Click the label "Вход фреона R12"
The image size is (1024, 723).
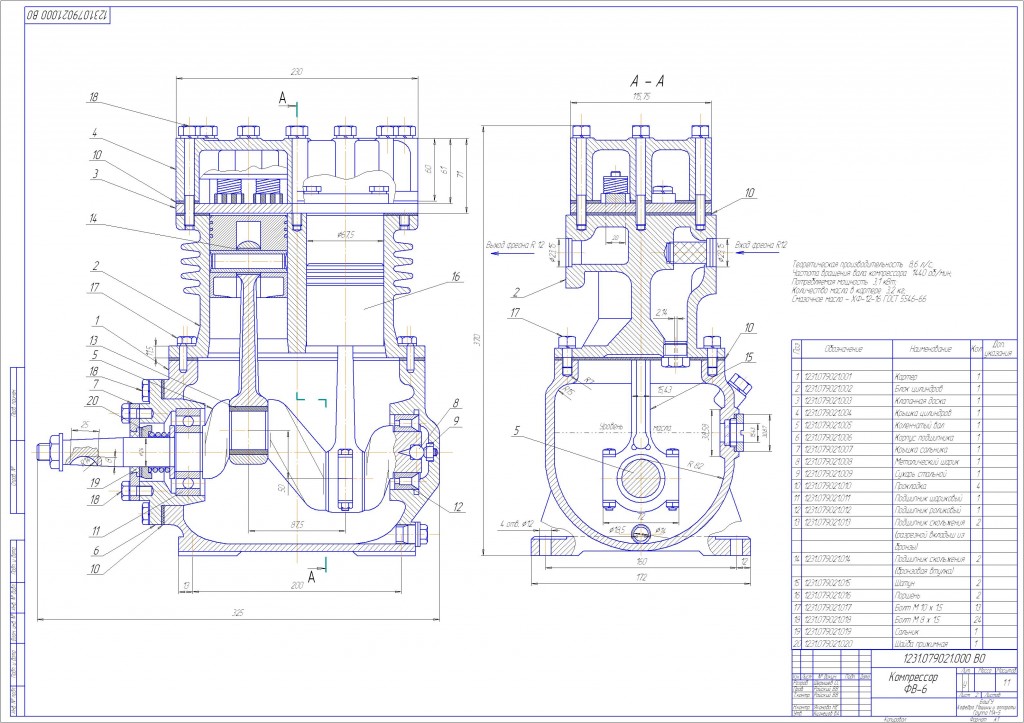pyautogui.click(x=761, y=245)
